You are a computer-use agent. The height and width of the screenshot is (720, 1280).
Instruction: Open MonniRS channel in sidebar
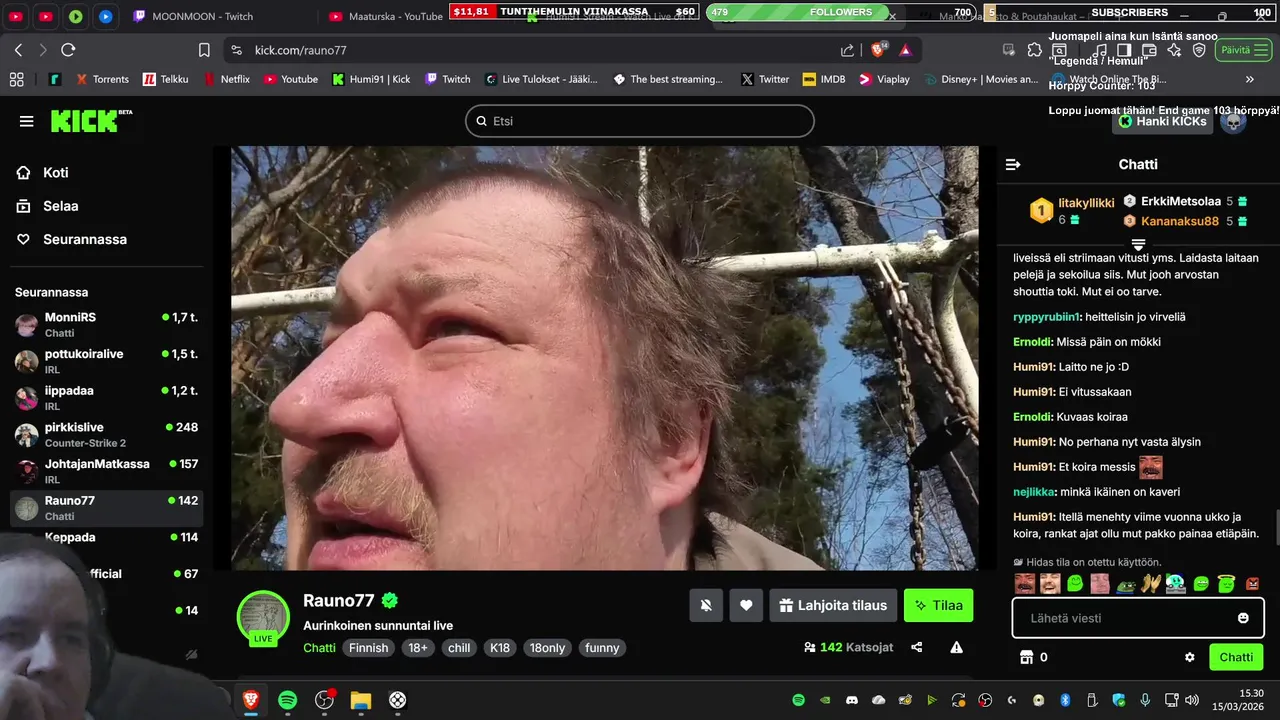pos(106,325)
